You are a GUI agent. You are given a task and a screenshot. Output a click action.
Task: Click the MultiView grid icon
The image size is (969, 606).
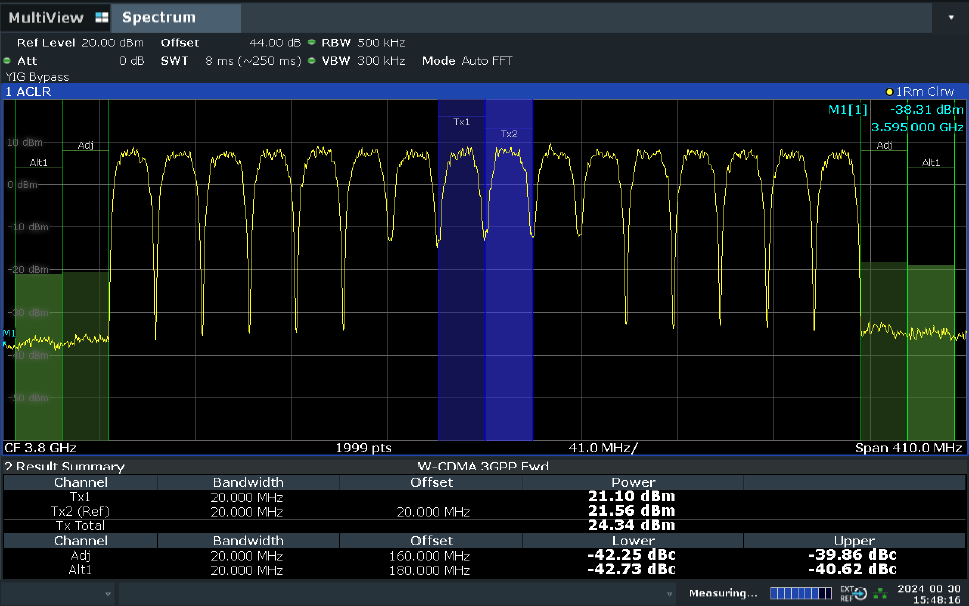(x=102, y=17)
